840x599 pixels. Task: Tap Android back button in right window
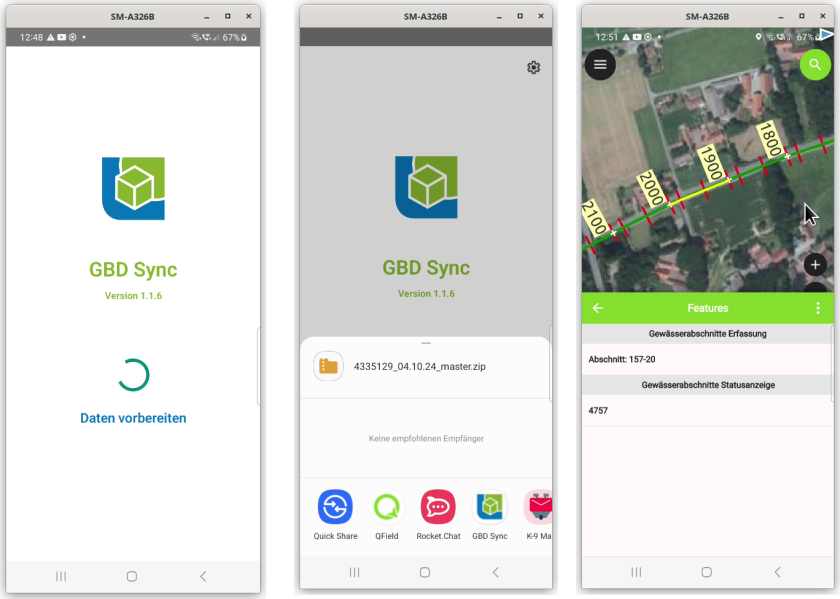tap(777, 572)
